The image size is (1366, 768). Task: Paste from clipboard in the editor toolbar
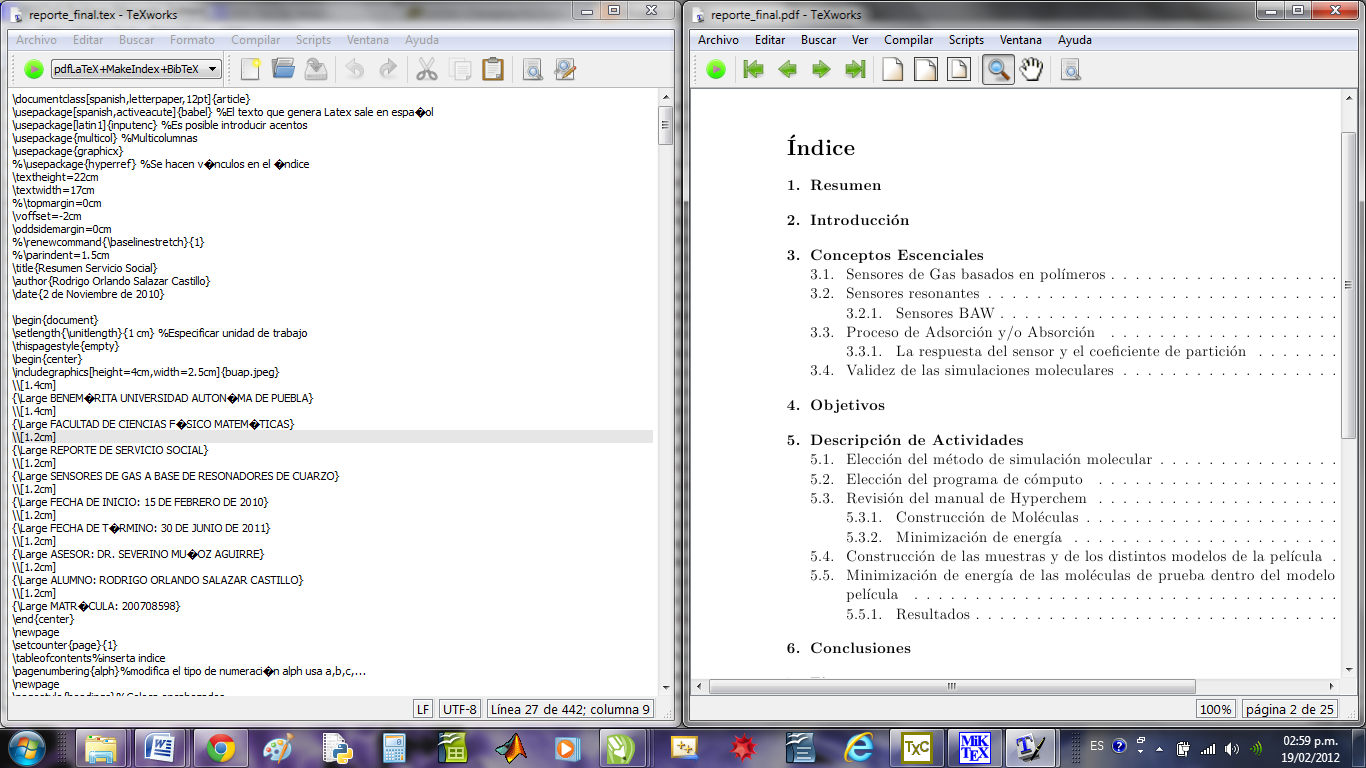pyautogui.click(x=493, y=69)
